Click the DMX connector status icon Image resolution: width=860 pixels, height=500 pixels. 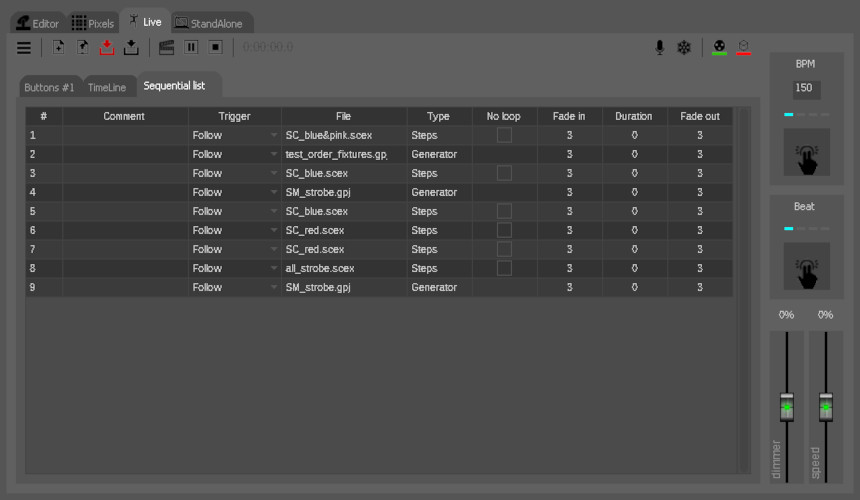[720, 47]
